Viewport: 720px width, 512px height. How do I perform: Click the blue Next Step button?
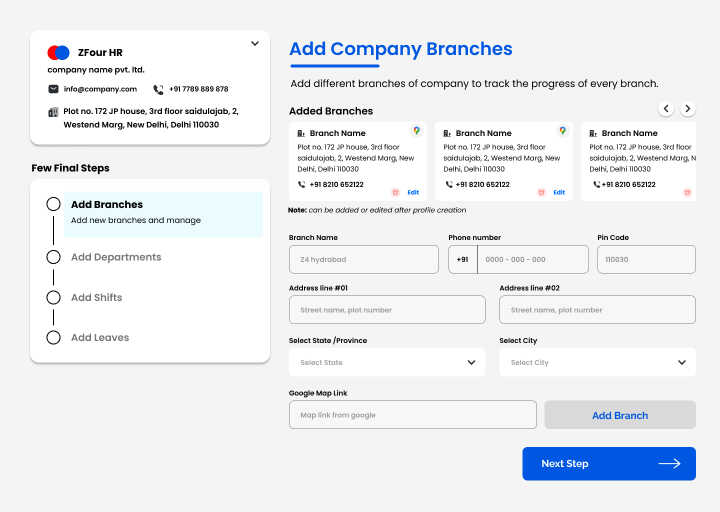pos(608,463)
